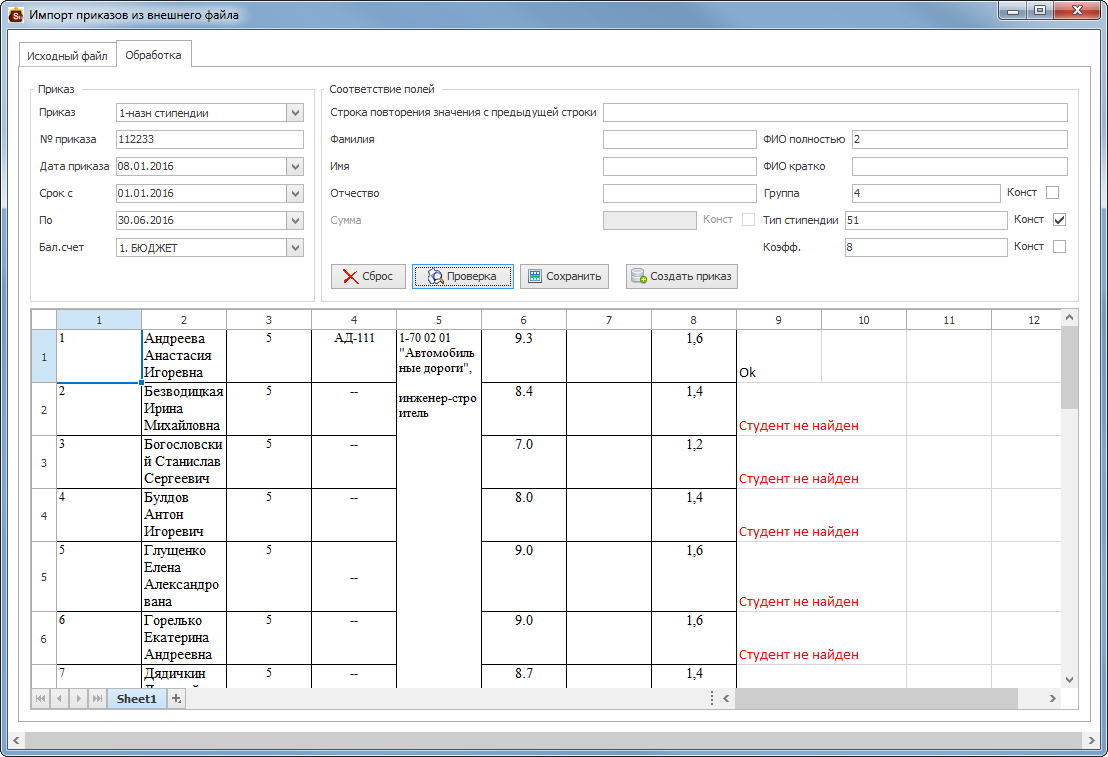Image resolution: width=1108 pixels, height=757 pixels.
Task: Click Строка повторения значения input field
Action: [835, 112]
